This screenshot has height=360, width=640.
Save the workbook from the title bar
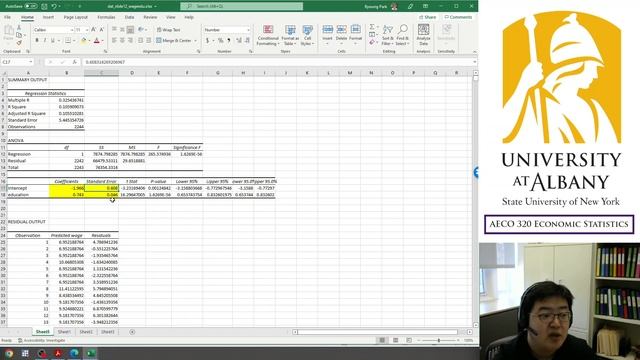pyautogui.click(x=44, y=7)
